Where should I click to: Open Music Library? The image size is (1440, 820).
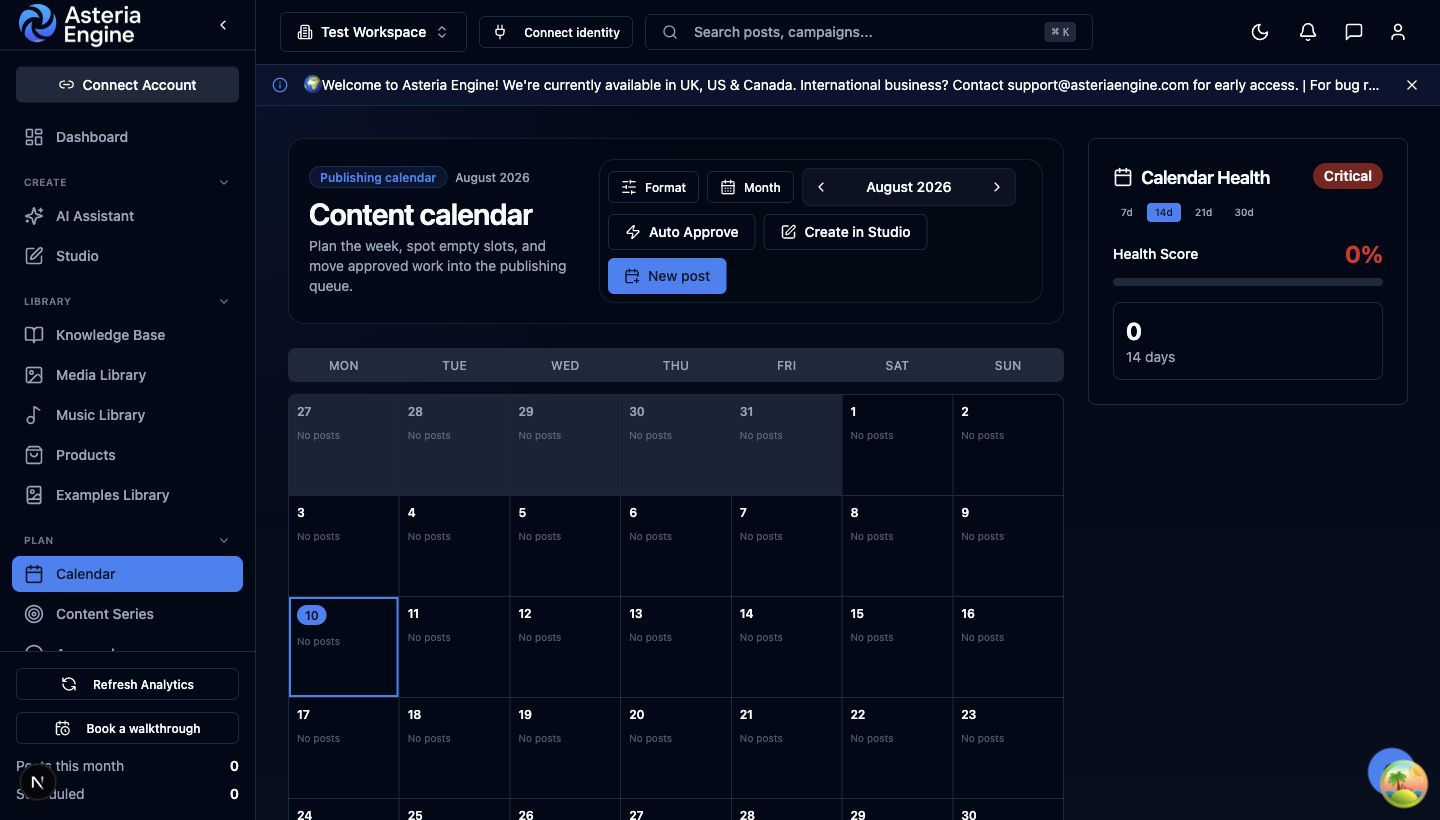pyautogui.click(x=127, y=415)
